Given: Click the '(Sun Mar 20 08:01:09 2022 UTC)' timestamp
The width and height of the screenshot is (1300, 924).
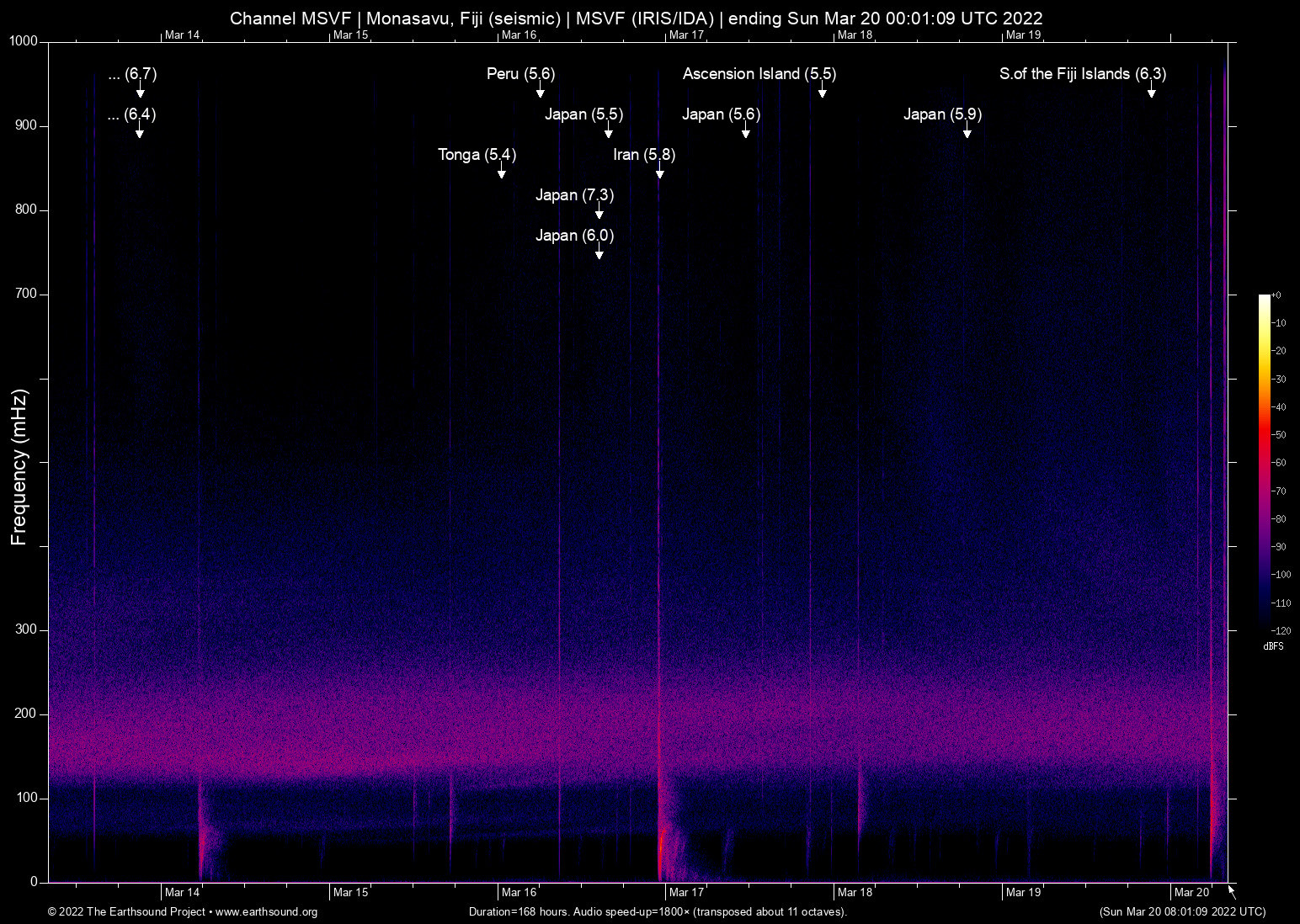Looking at the screenshot, I should (x=1182, y=912).
